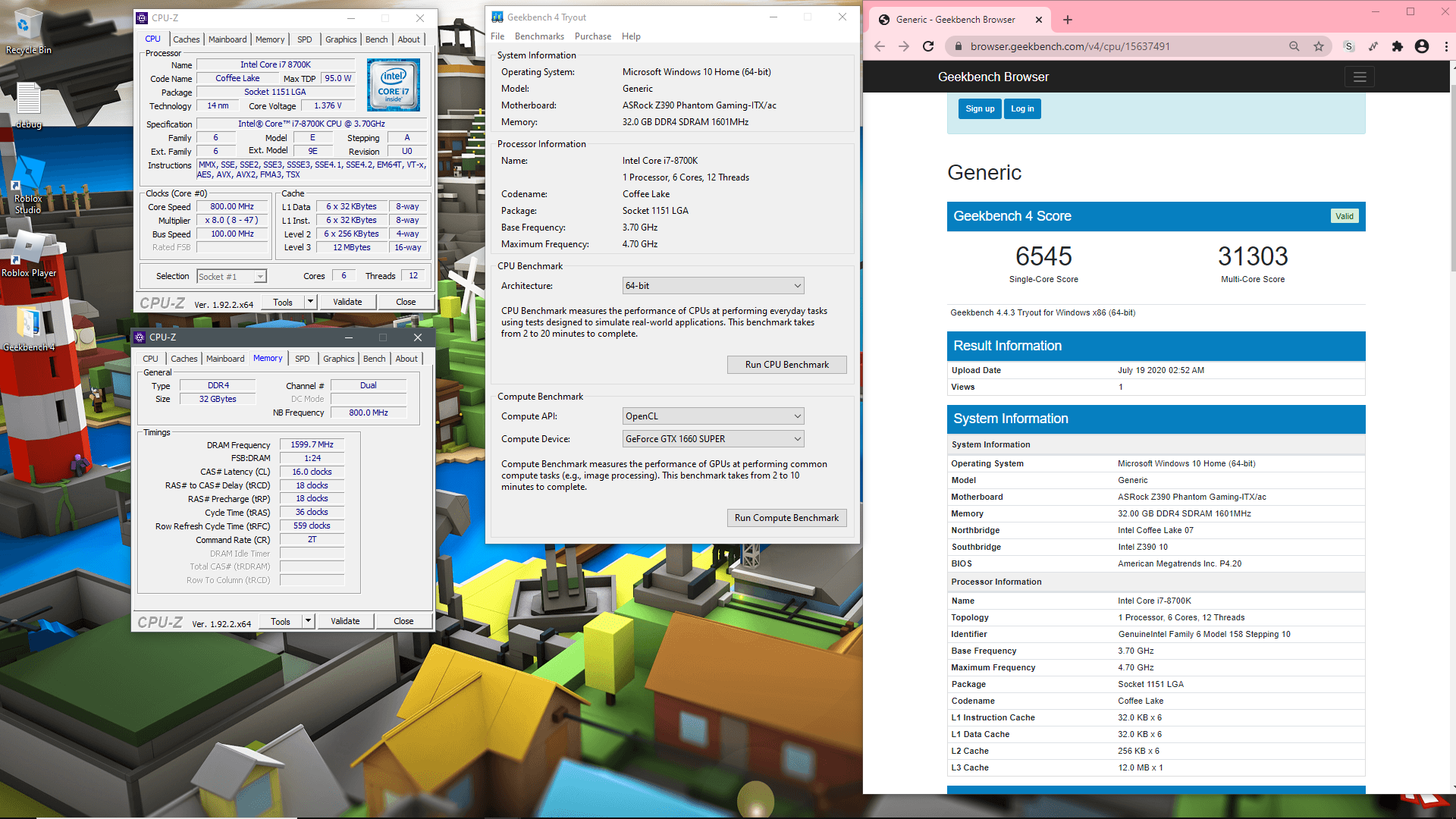This screenshot has width=1456, height=819.
Task: Click the About tab in top CPU-Z window
Action: click(409, 39)
